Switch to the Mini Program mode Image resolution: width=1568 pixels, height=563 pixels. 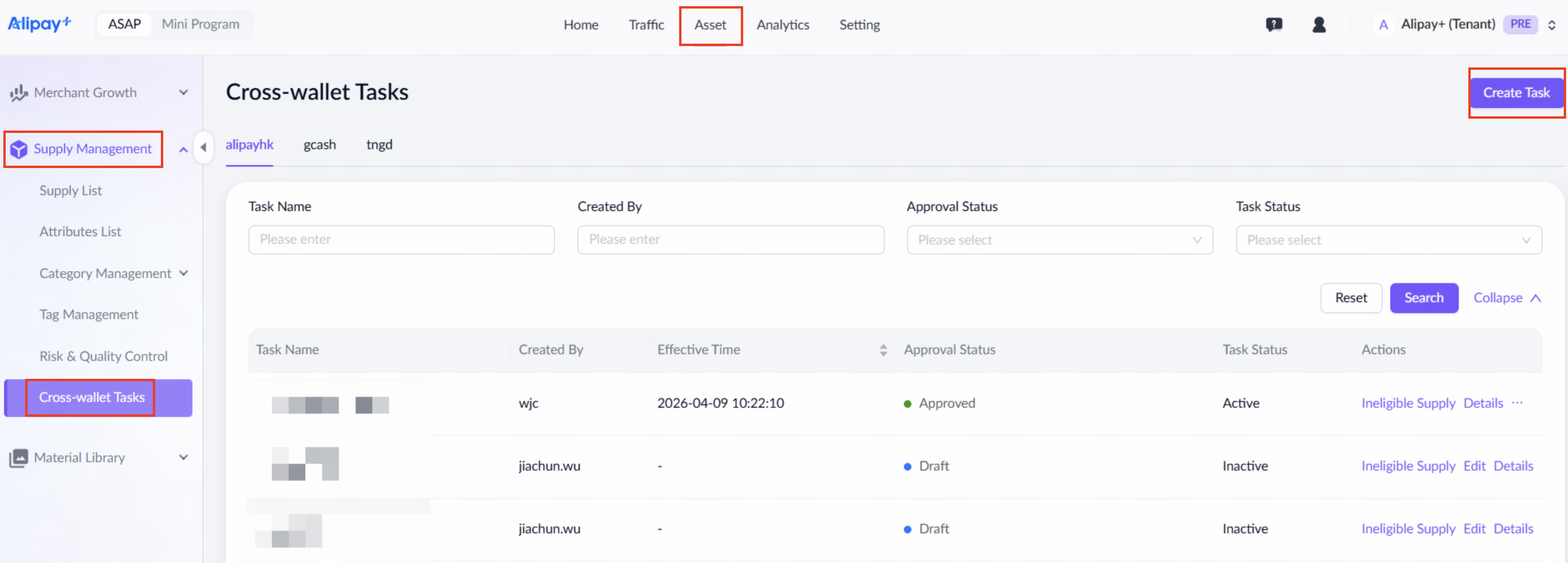coord(200,24)
